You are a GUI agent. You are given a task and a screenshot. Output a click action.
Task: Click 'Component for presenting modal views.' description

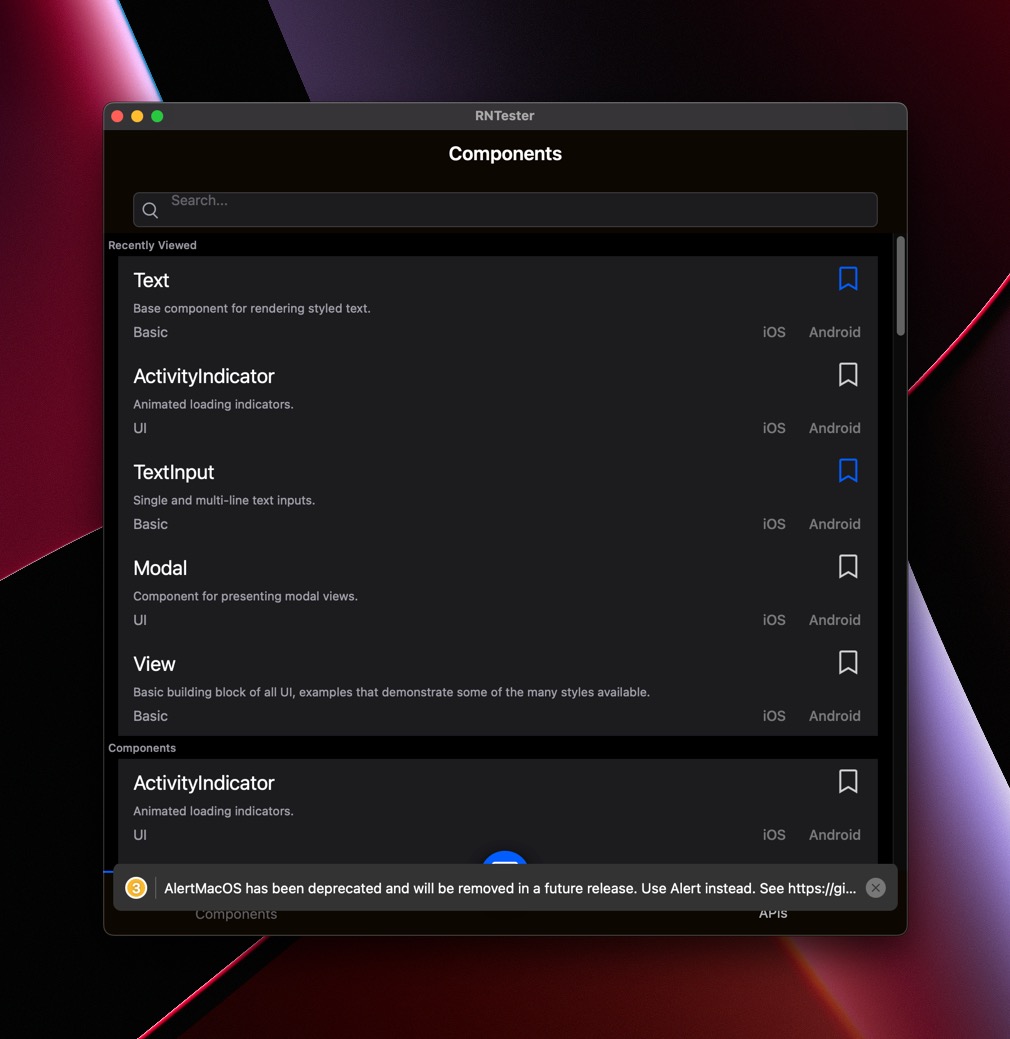click(245, 596)
